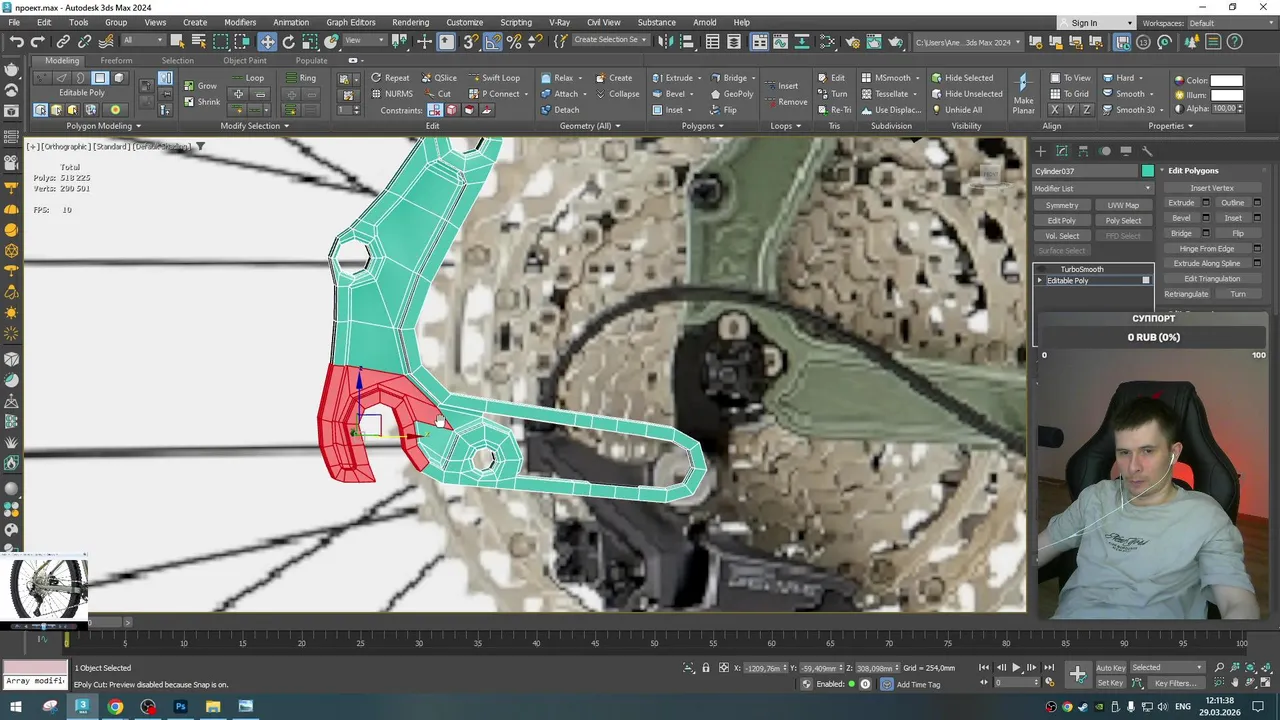Open the Create command panel tab
1280x720 pixels.
pos(1040,151)
